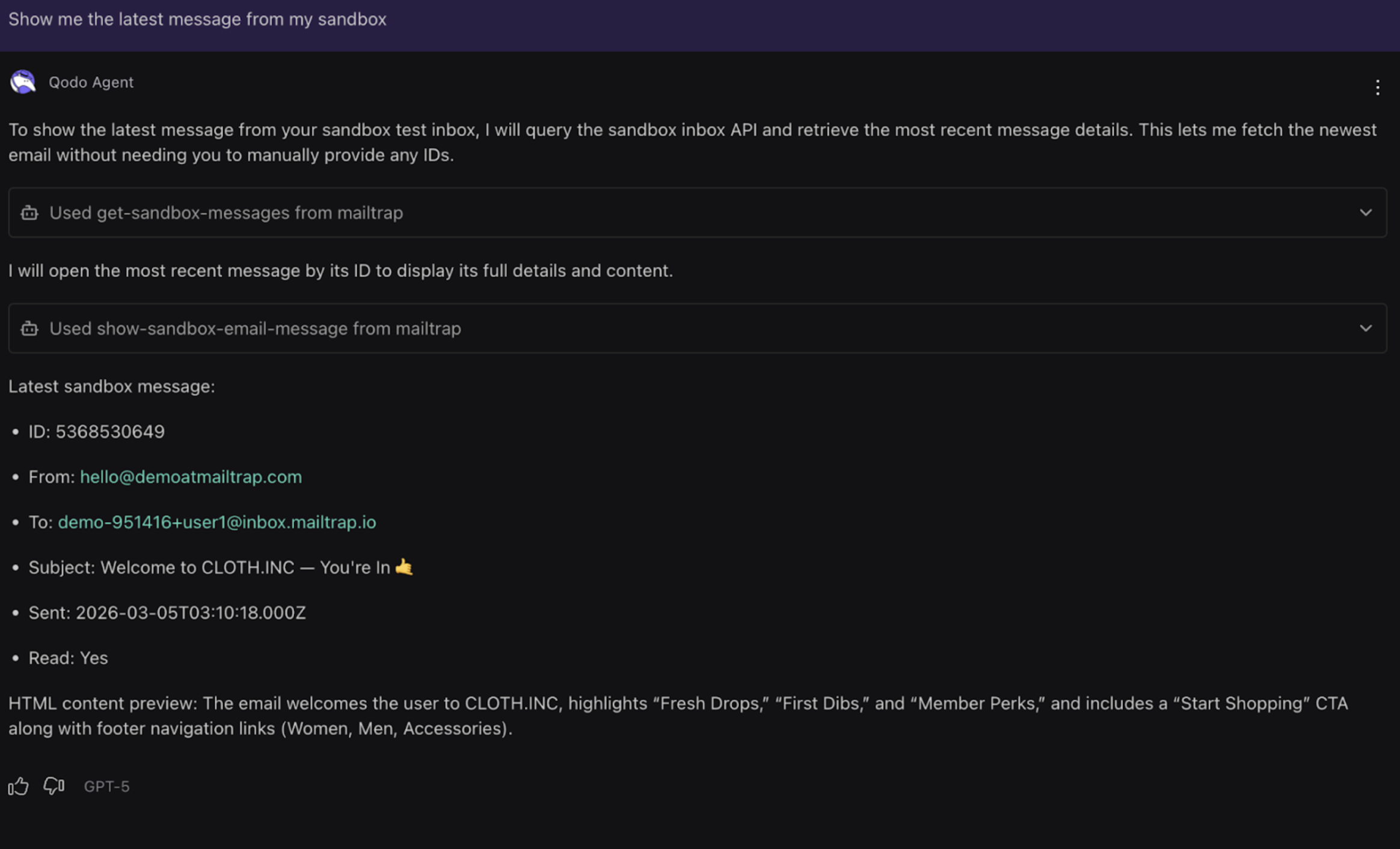Give the response a thumbs down
The height and width of the screenshot is (849, 1400).
pos(54,786)
